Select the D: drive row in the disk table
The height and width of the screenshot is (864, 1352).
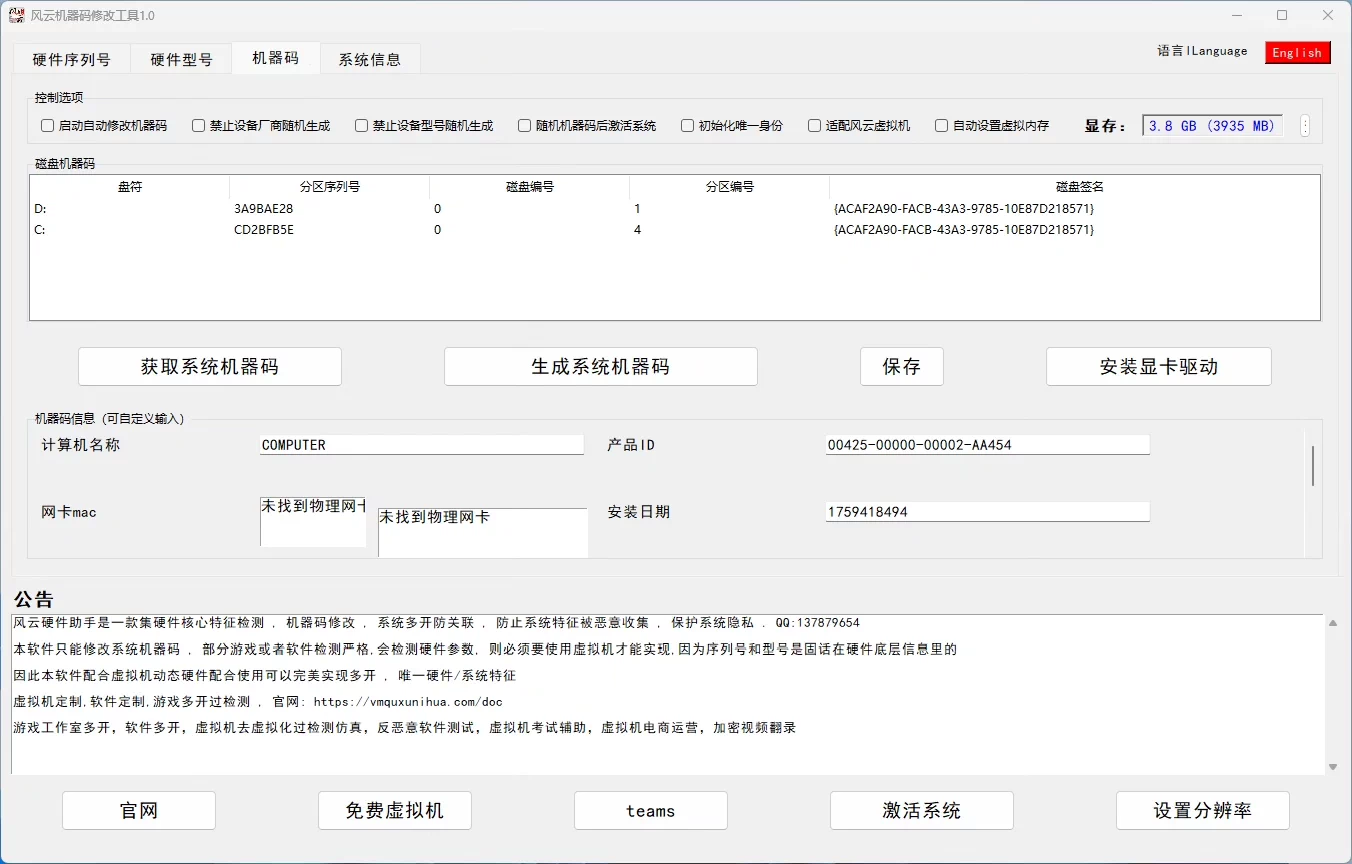pyautogui.click(x=400, y=208)
